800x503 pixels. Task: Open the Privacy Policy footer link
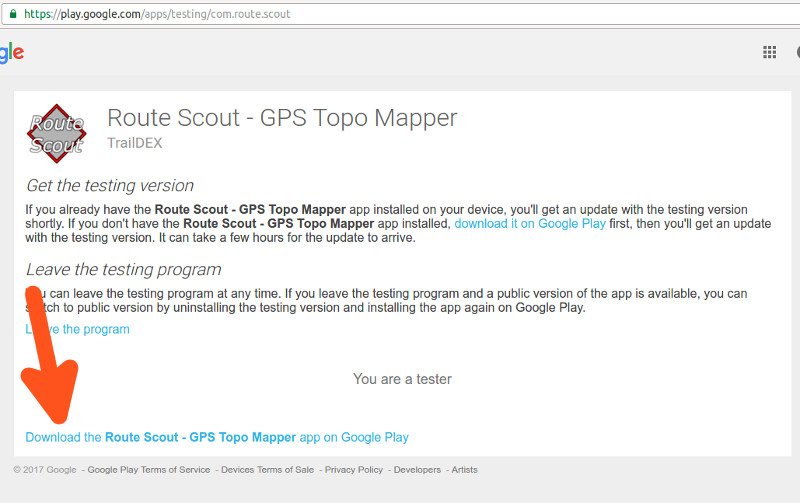point(354,470)
